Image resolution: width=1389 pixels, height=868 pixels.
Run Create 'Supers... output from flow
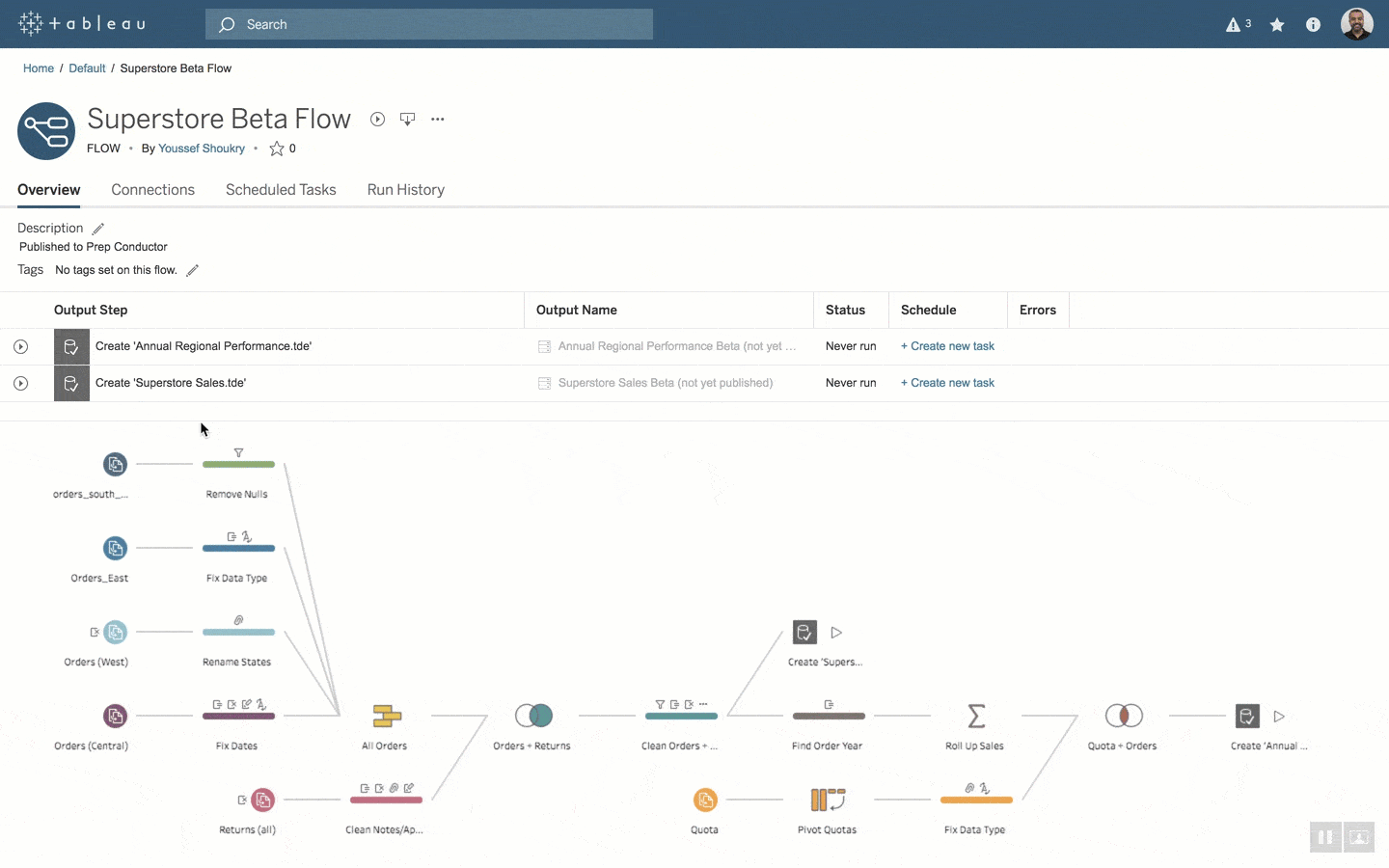pos(836,633)
